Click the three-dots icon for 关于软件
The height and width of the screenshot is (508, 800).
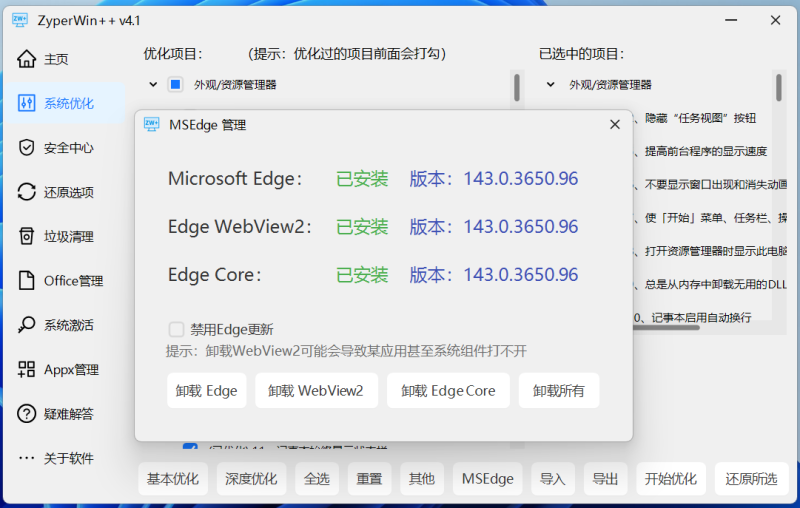point(27,458)
